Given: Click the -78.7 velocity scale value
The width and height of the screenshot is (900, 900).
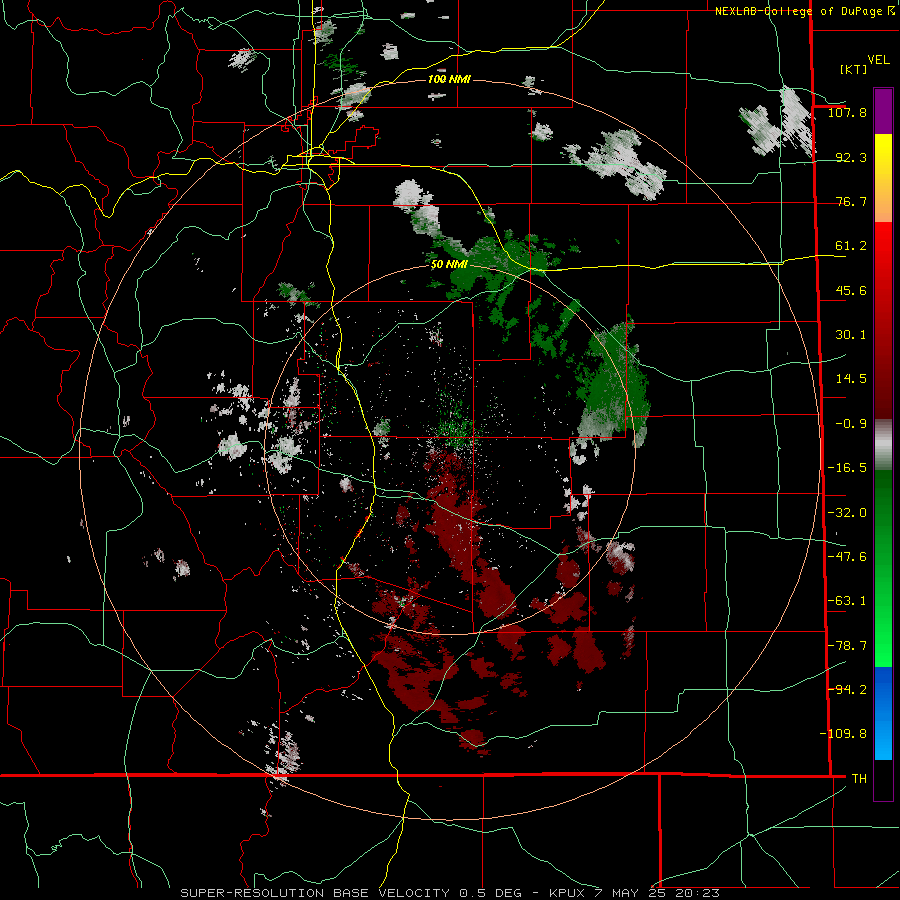Looking at the screenshot, I should (x=847, y=646).
